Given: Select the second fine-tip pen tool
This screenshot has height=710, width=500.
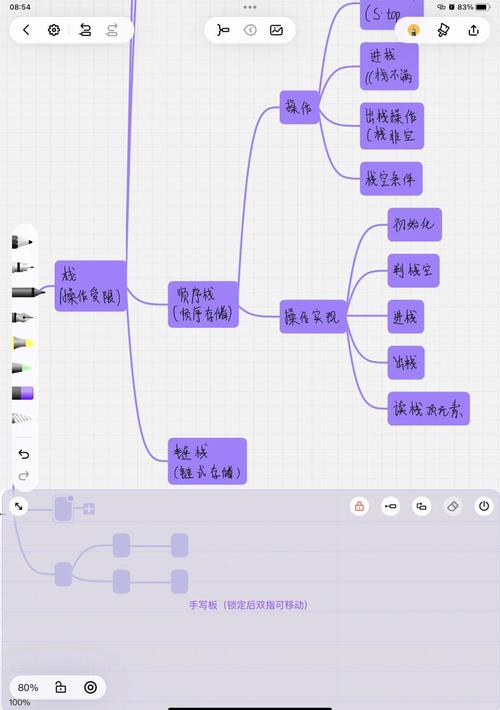Looking at the screenshot, I should point(22,268).
